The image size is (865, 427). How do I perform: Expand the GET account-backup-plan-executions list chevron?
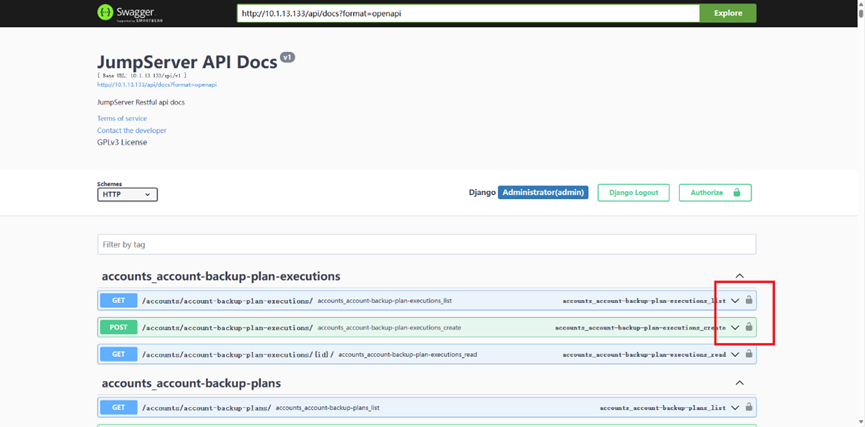[x=735, y=300]
